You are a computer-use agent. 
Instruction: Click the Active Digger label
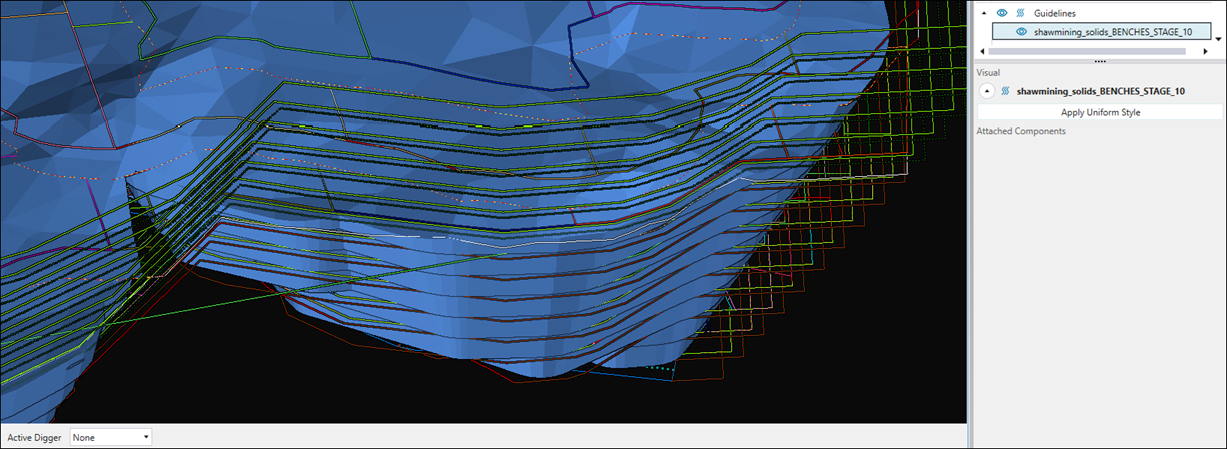coord(34,437)
